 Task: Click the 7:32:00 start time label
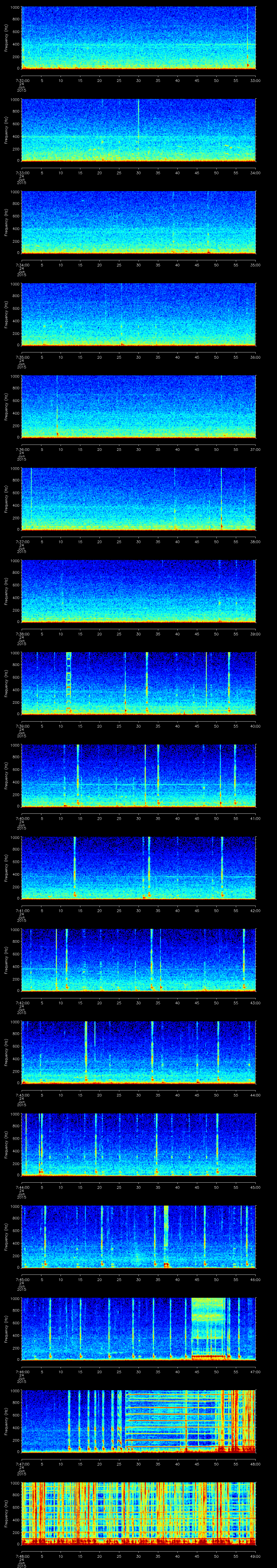[x=22, y=80]
